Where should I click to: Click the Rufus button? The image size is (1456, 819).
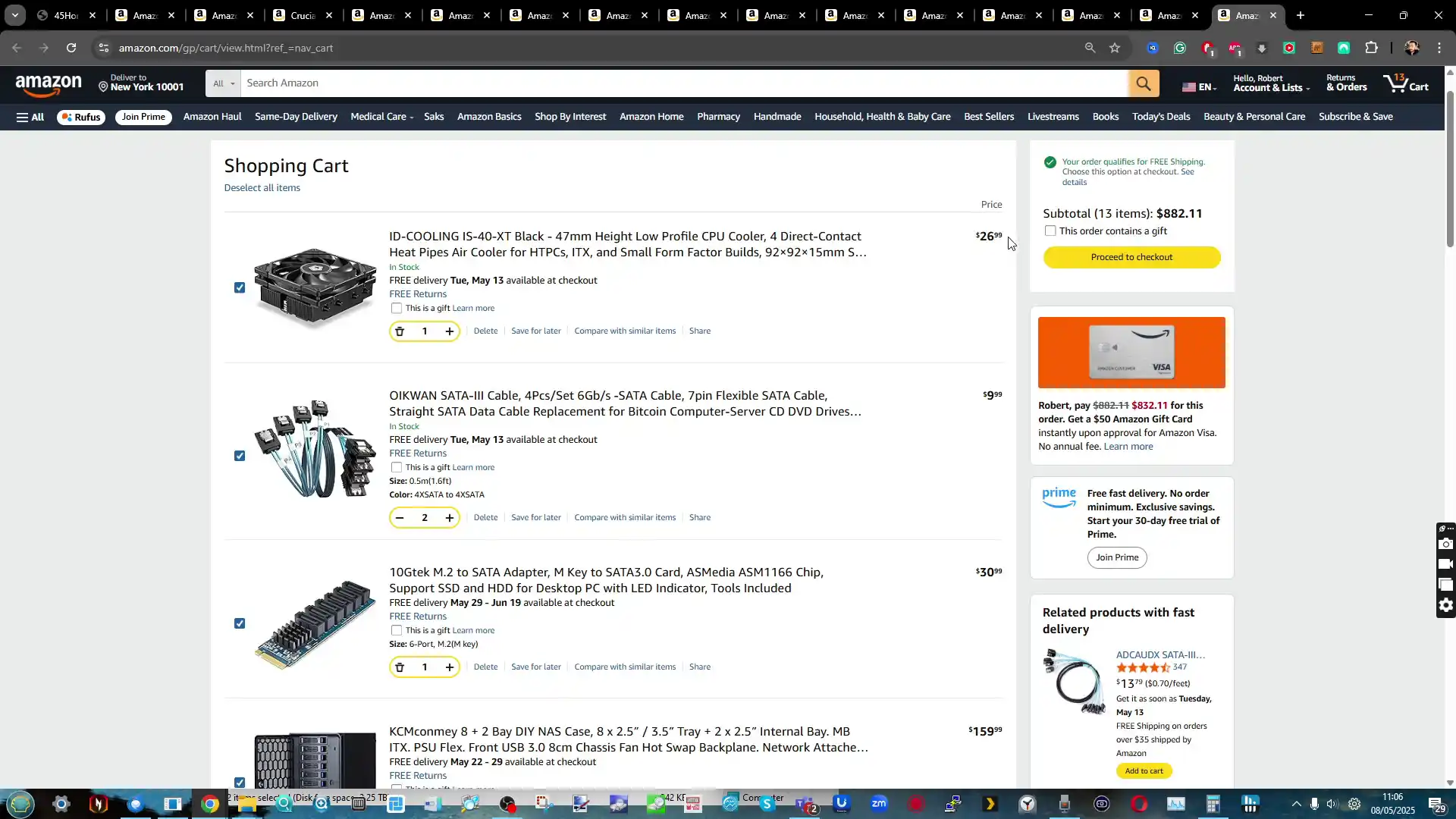click(80, 118)
